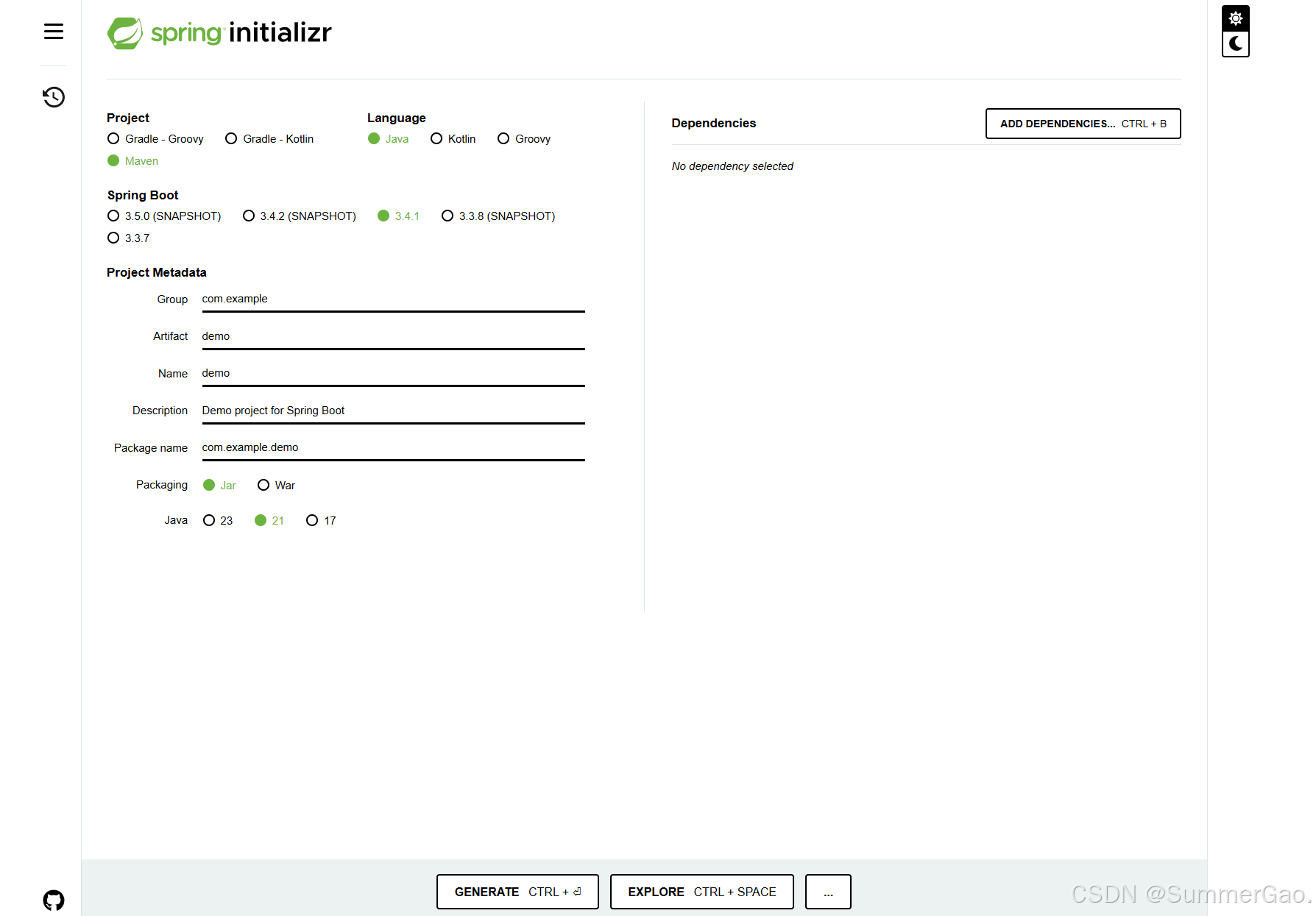Screen dimensions: 1316x916
Task: Open the hamburger navigation menu
Action: [53, 31]
